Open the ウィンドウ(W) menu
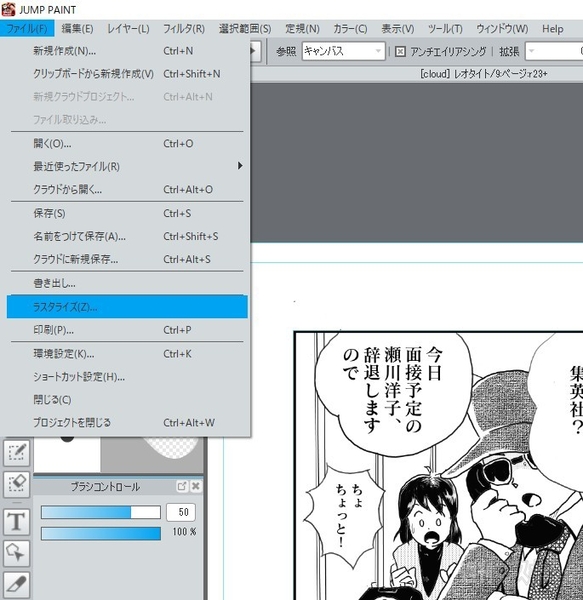 (502, 29)
